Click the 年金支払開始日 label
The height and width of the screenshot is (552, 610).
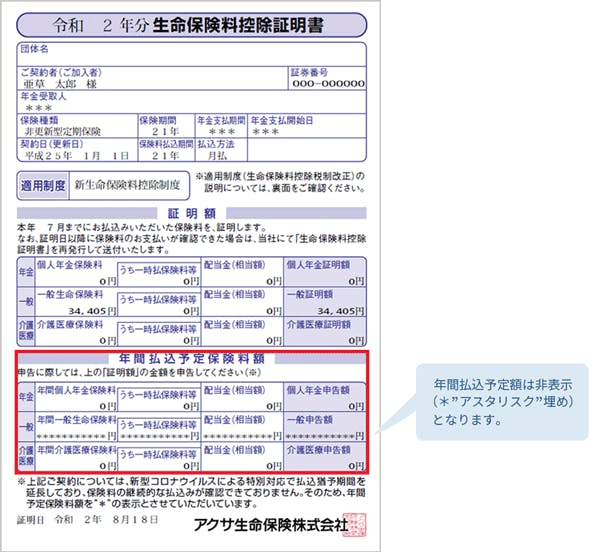point(282,120)
